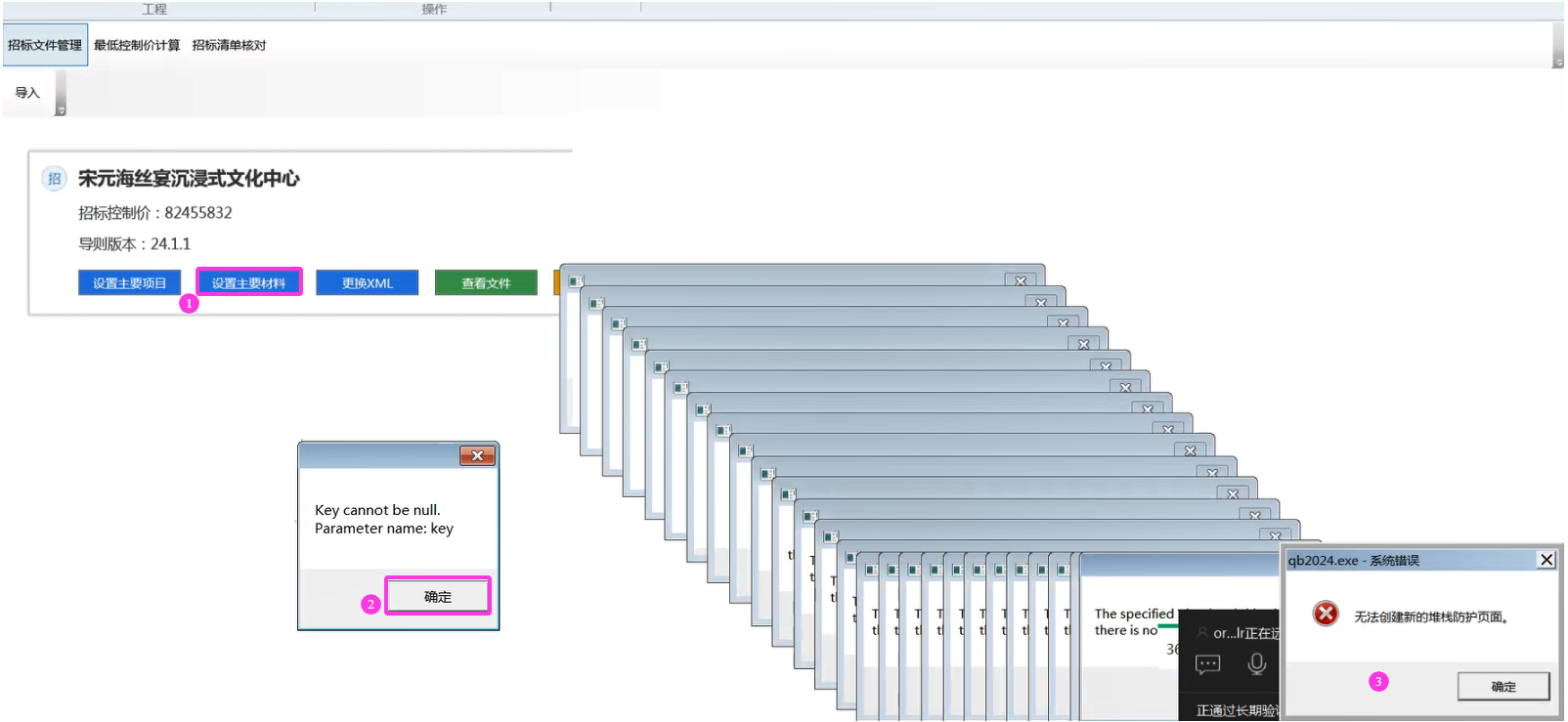Click the 更换XML button

pos(367,283)
